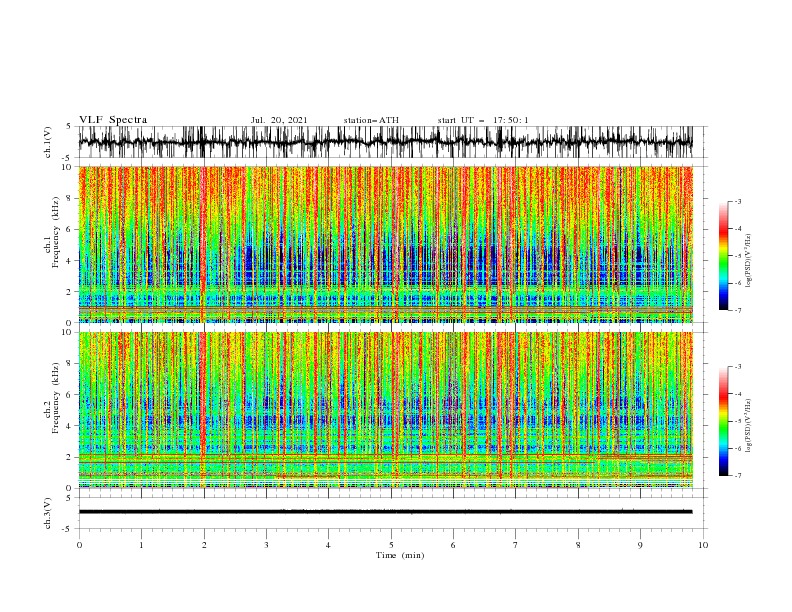The width and height of the screenshot is (792, 612).
Task: Select the "Time (min)" x-axis label
Action: tap(400, 555)
